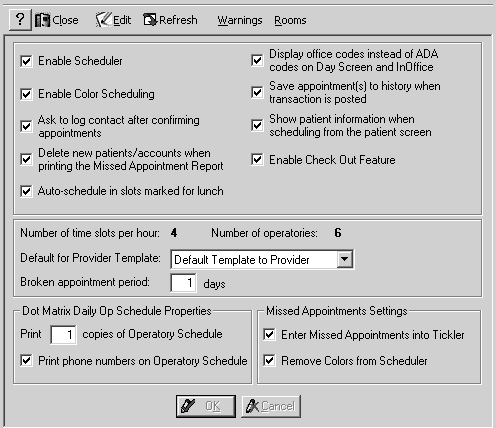Image resolution: width=496 pixels, height=428 pixels.
Task: Expand the Default for Provider Template dropdown arrow
Action: click(345, 259)
